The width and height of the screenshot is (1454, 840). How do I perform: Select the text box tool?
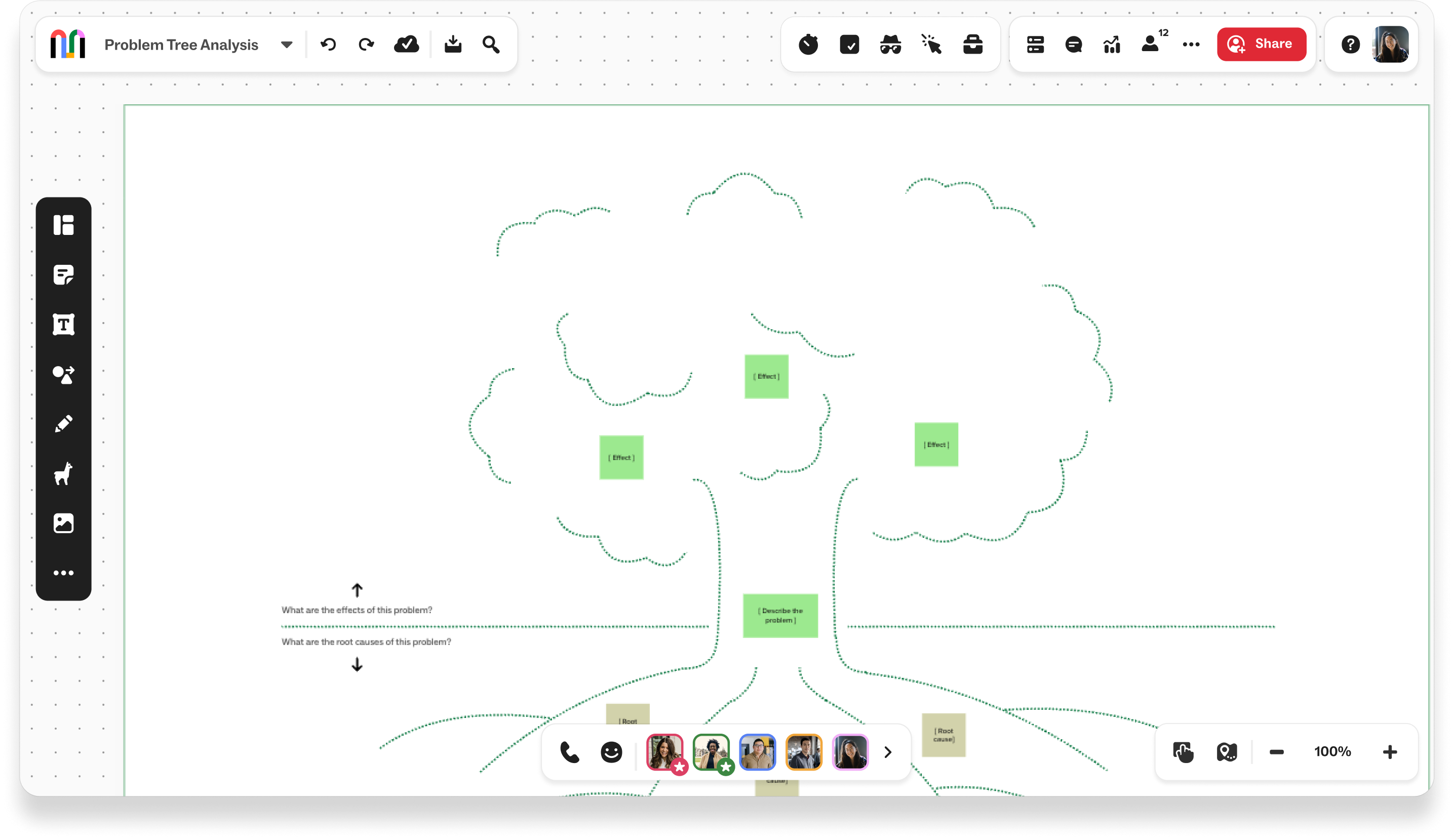point(63,324)
